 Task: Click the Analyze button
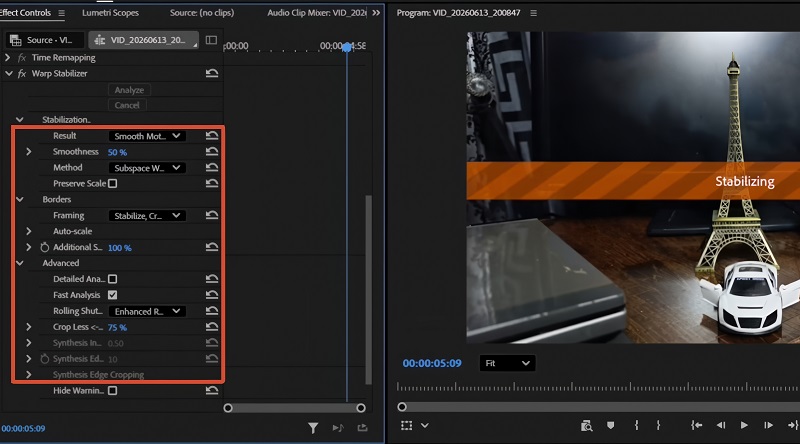tap(129, 90)
